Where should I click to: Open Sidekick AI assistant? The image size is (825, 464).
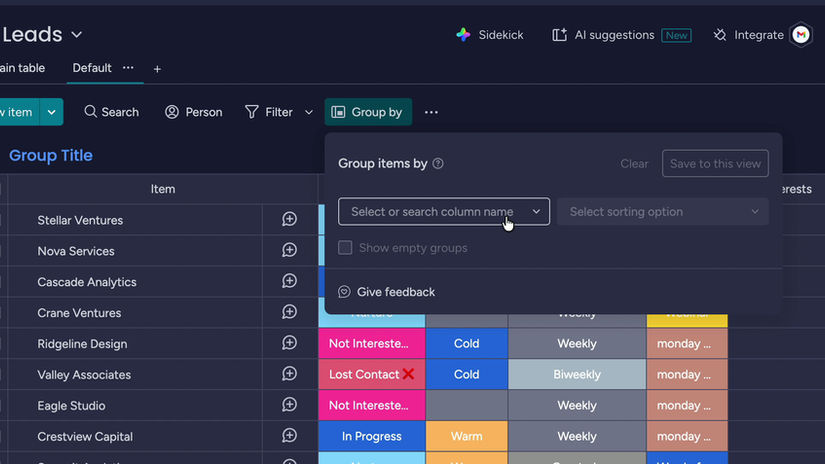click(490, 35)
